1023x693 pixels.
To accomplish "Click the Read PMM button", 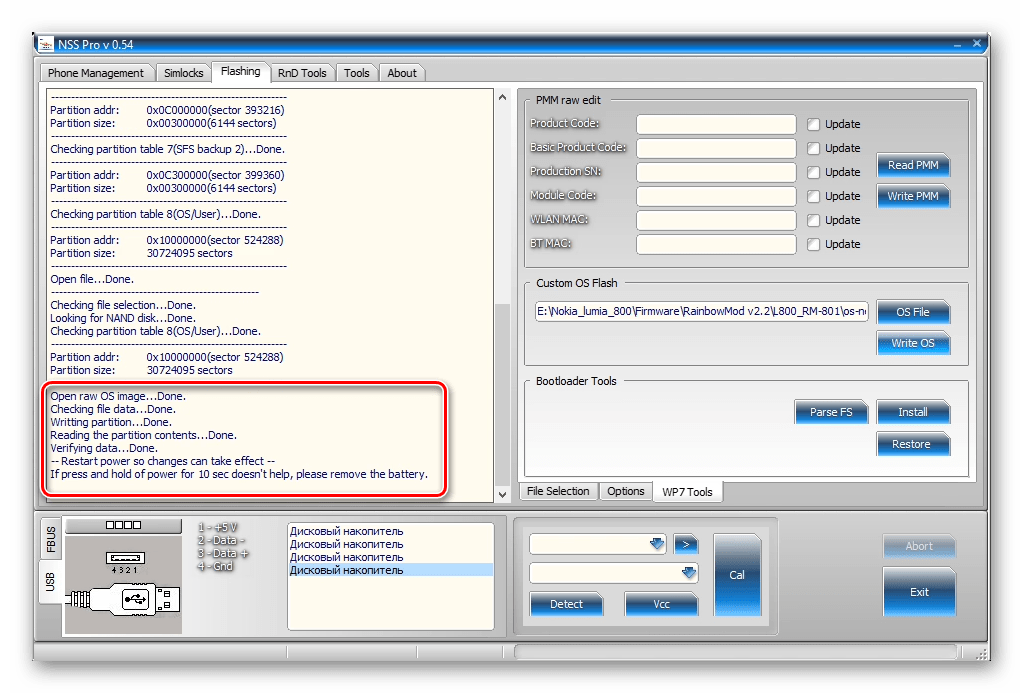I will pyautogui.click(x=913, y=165).
